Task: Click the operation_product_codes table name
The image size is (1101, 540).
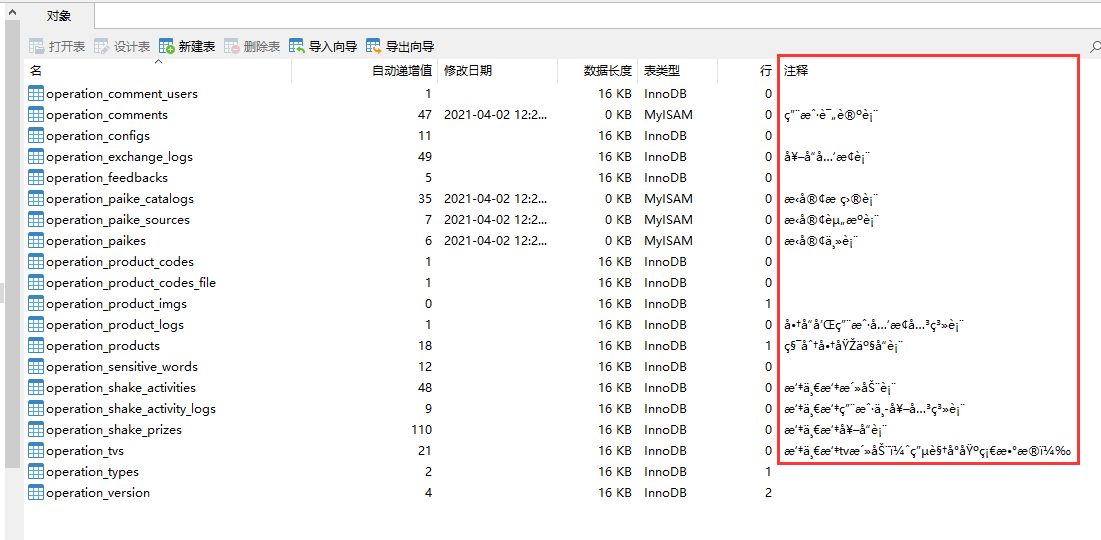Action: pos(120,262)
